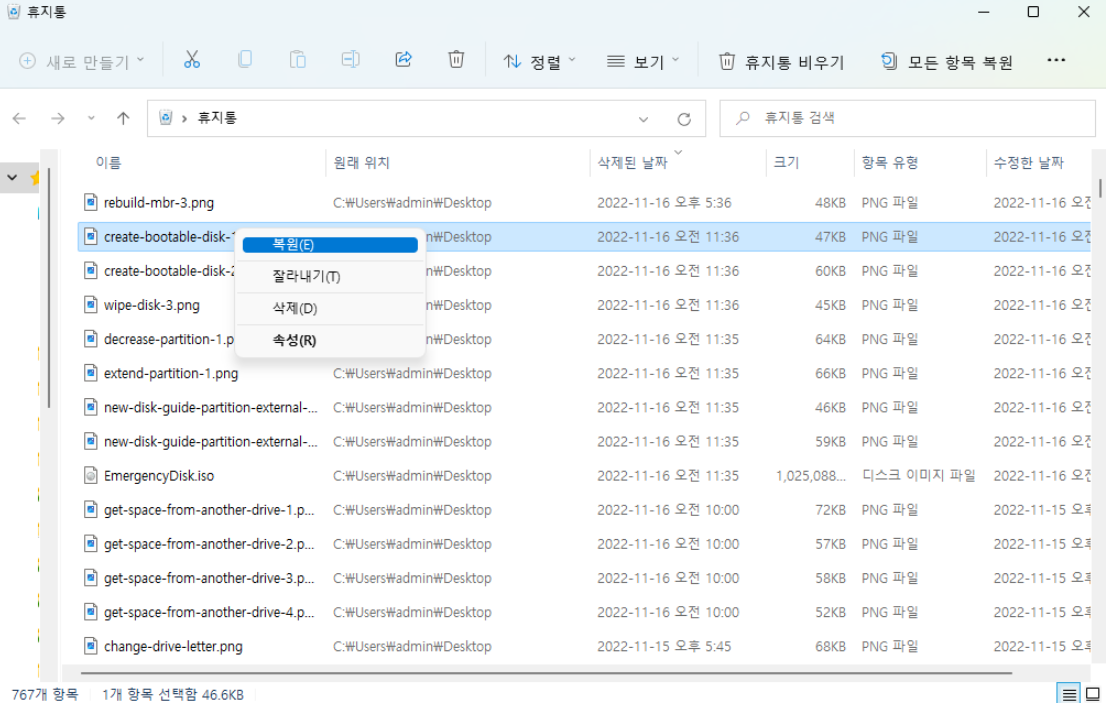Choose 삭제(D) from the context menu

coord(294,308)
